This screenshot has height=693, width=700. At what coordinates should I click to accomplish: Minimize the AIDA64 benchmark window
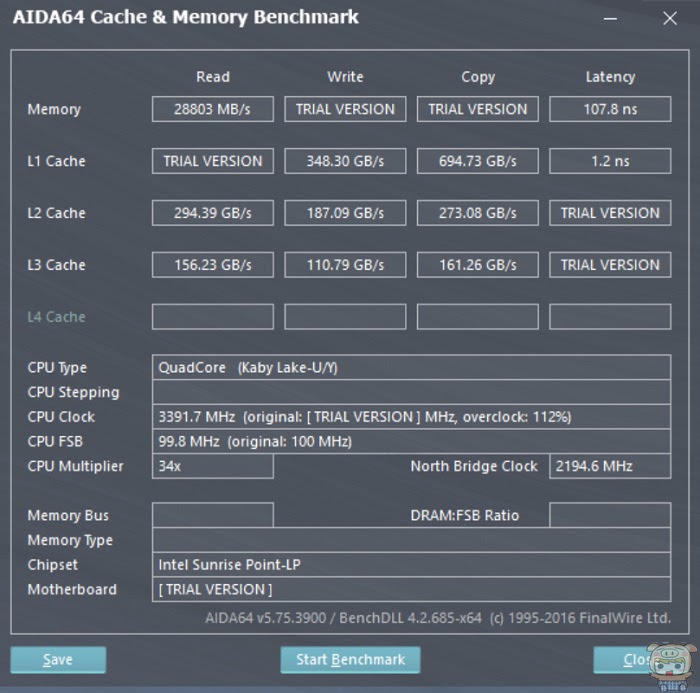pyautogui.click(x=610, y=19)
